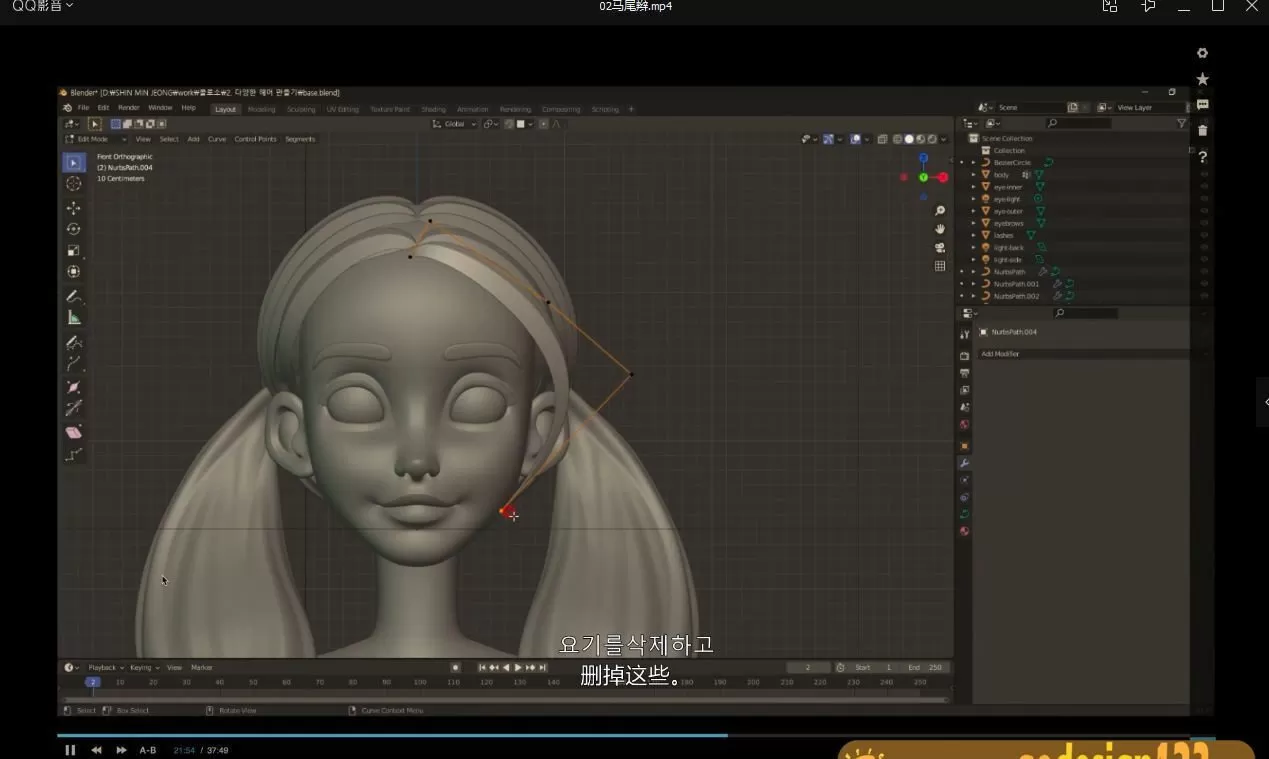
Task: Switch viewport to Rendered shading mode
Action: (x=932, y=139)
